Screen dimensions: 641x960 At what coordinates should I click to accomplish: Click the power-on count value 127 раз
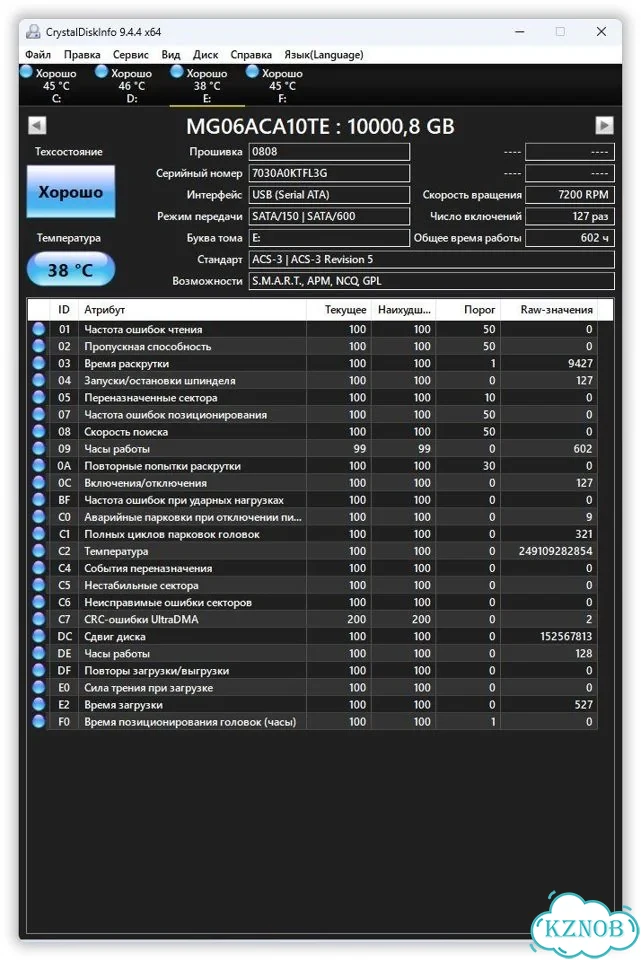point(569,216)
